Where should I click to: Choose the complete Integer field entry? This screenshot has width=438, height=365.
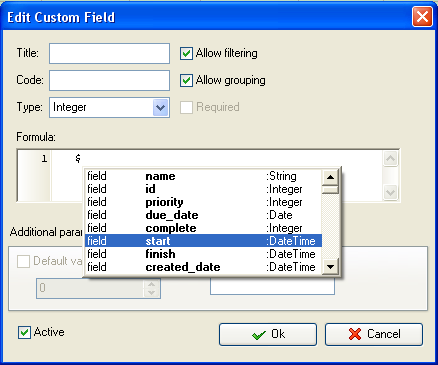[203, 228]
